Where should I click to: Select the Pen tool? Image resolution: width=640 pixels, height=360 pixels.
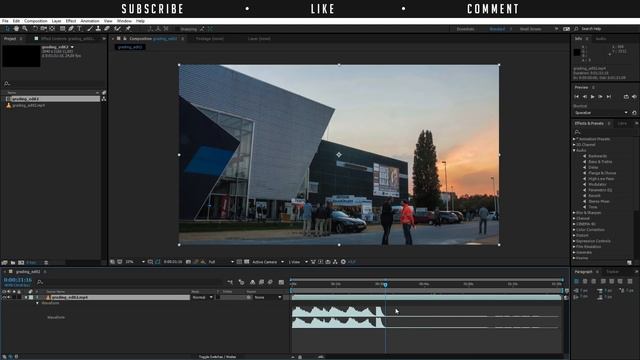pyautogui.click(x=71, y=29)
